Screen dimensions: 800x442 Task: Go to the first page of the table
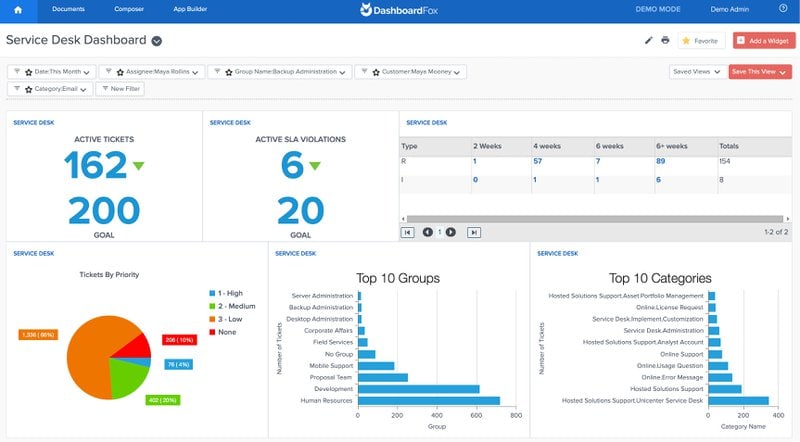(408, 232)
